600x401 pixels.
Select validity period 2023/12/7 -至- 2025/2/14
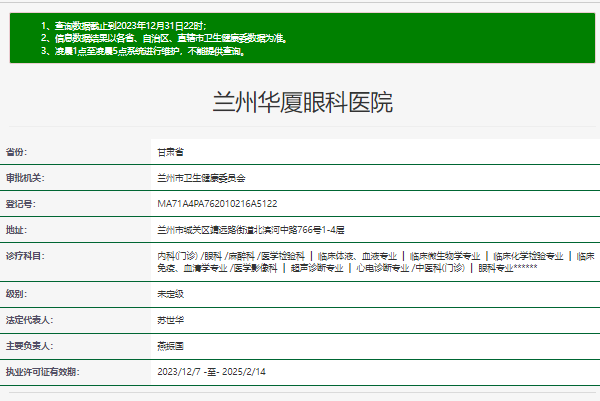211,372
